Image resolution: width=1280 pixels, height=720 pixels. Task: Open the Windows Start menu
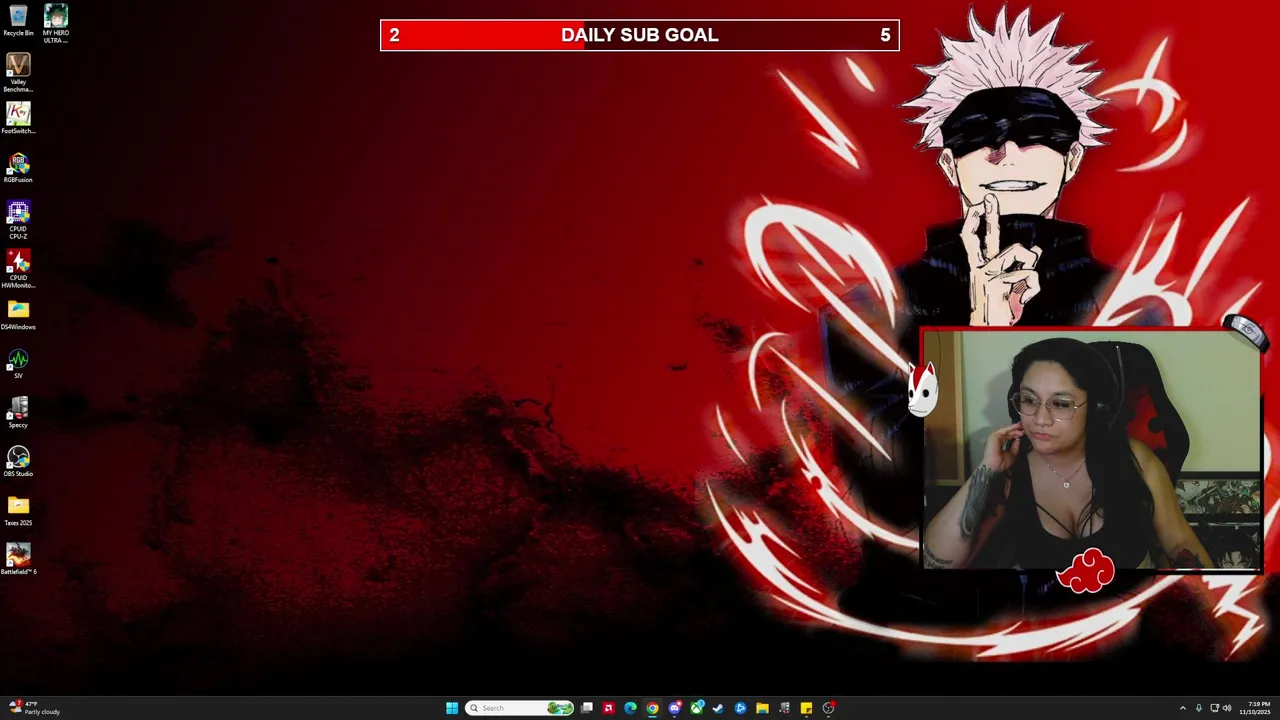tap(452, 708)
